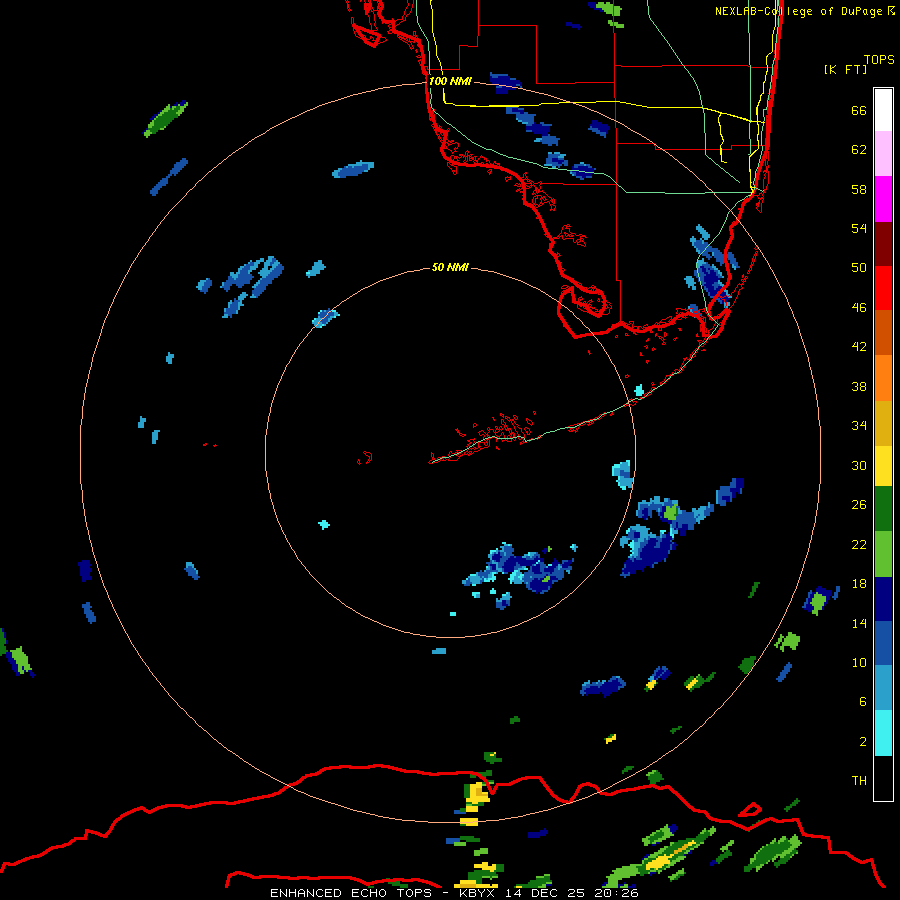Click the "58" scale label
Viewport: 900px width, 900px height.
[x=859, y=189]
